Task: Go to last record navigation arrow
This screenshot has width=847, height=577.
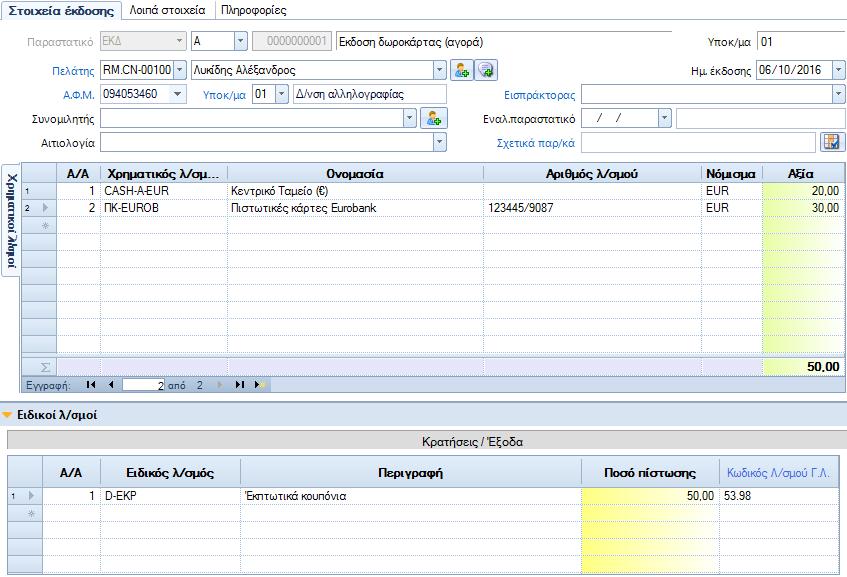Action: point(240,385)
